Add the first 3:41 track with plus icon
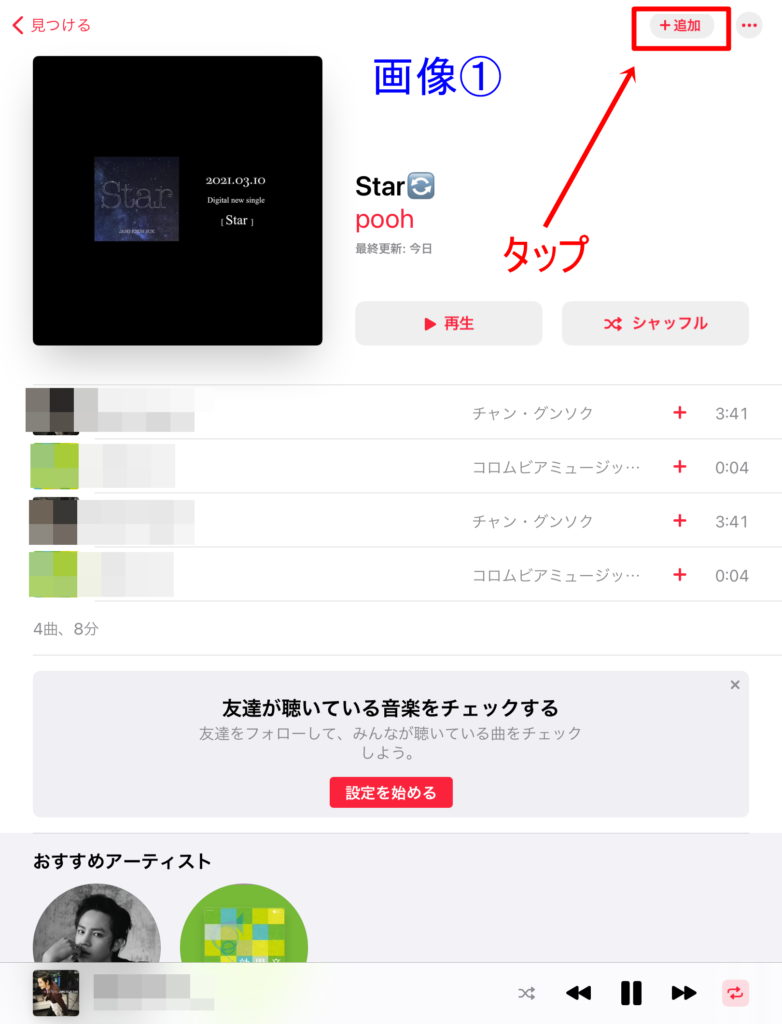Image resolution: width=782 pixels, height=1024 pixels. click(x=679, y=413)
